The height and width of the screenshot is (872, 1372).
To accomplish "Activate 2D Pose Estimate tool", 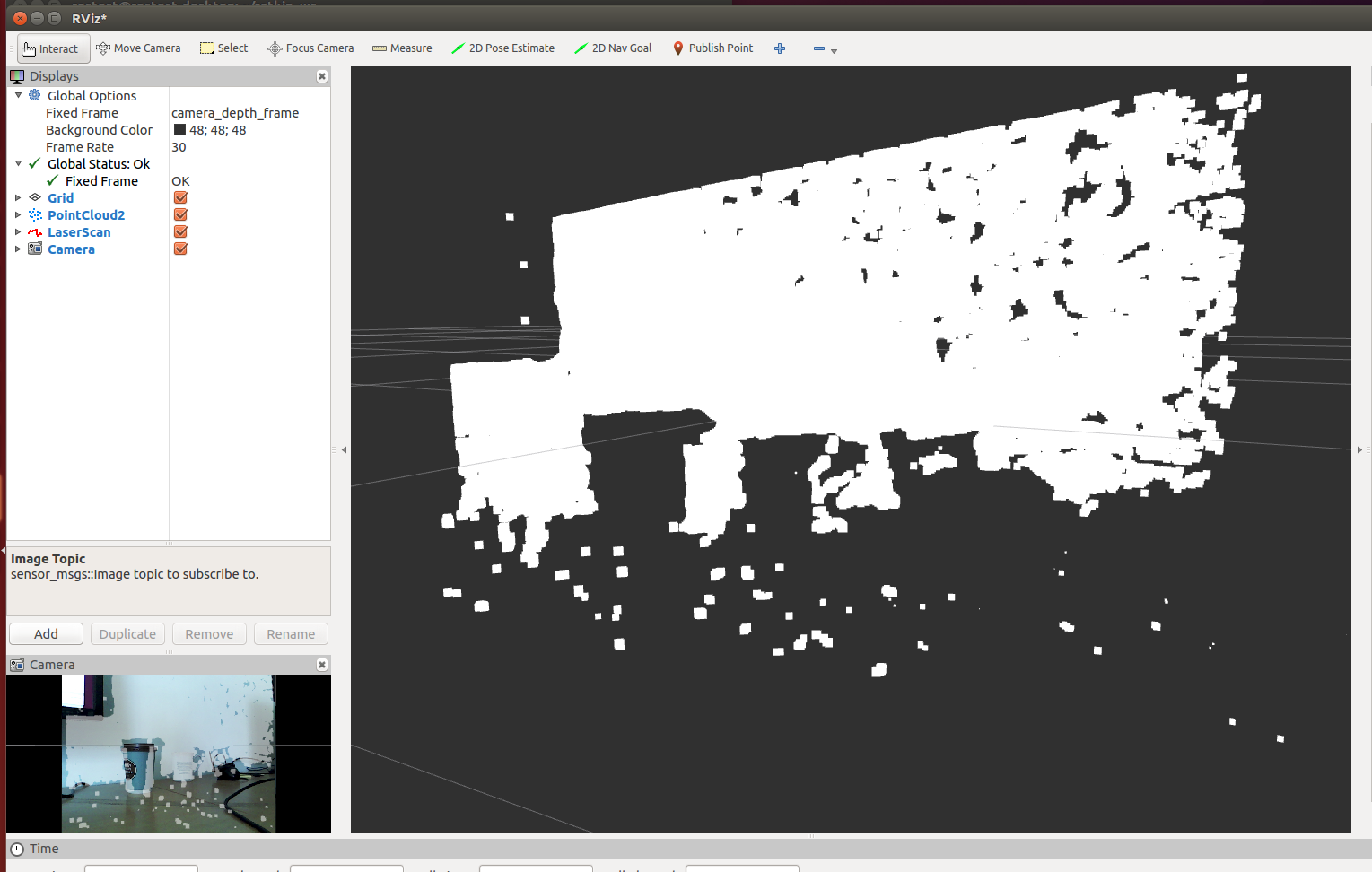I will (502, 48).
